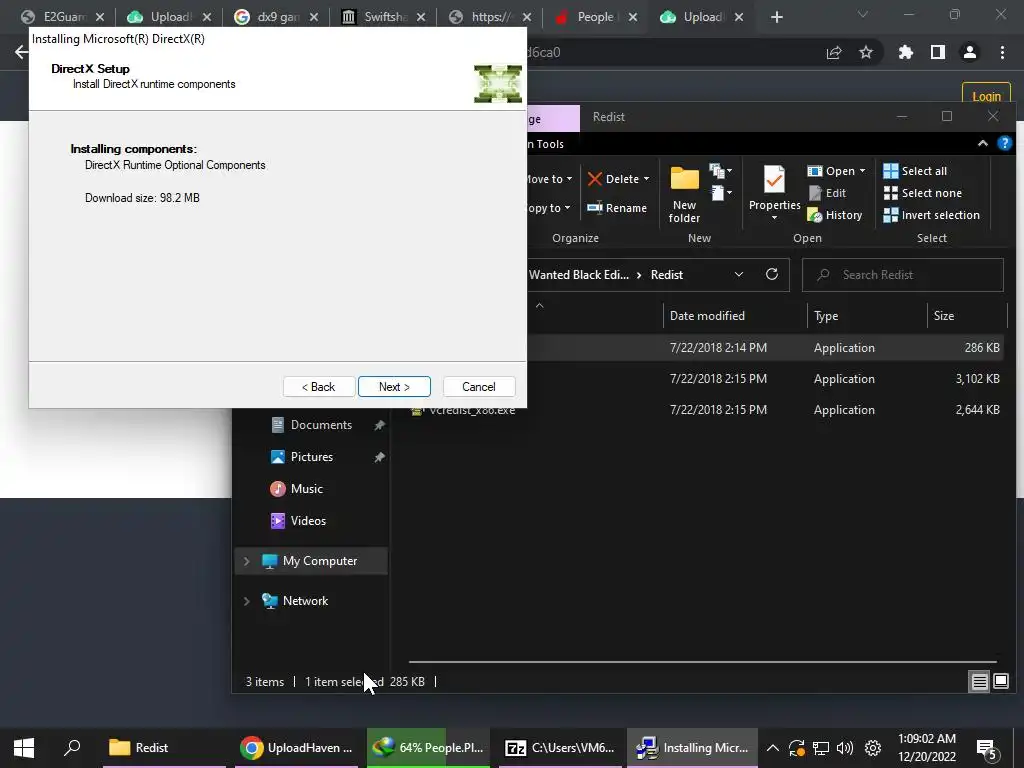Switch Explorer to large icons view

coord(1000,682)
